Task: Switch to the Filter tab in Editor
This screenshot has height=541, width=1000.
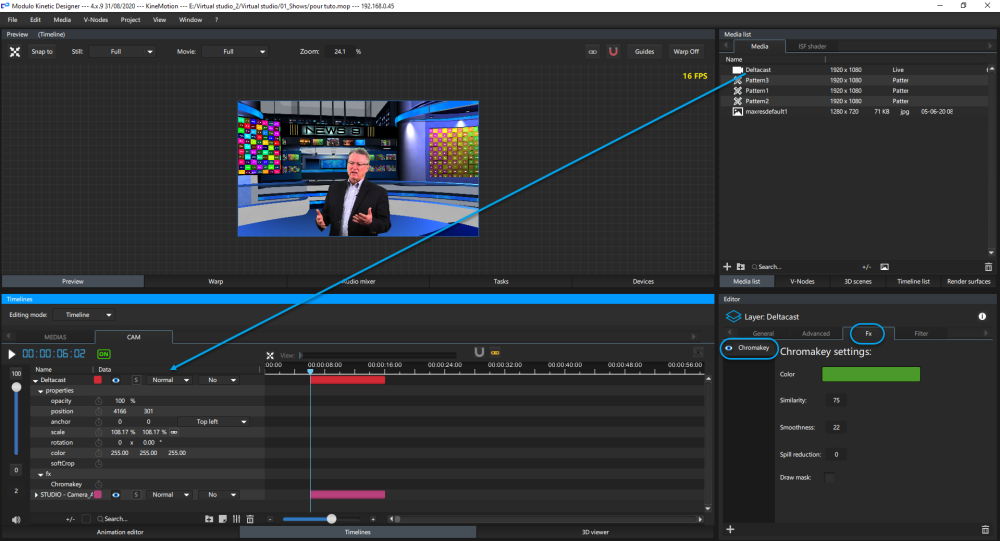Action: point(920,333)
